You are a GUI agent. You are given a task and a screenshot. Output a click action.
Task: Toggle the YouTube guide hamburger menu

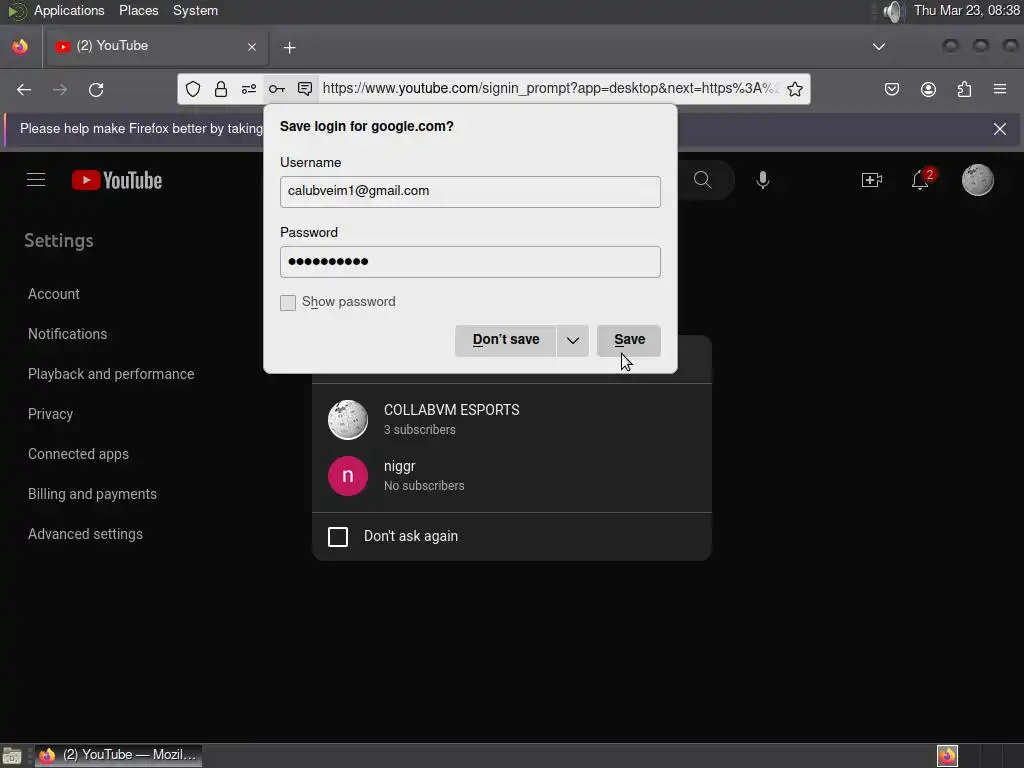coord(36,180)
